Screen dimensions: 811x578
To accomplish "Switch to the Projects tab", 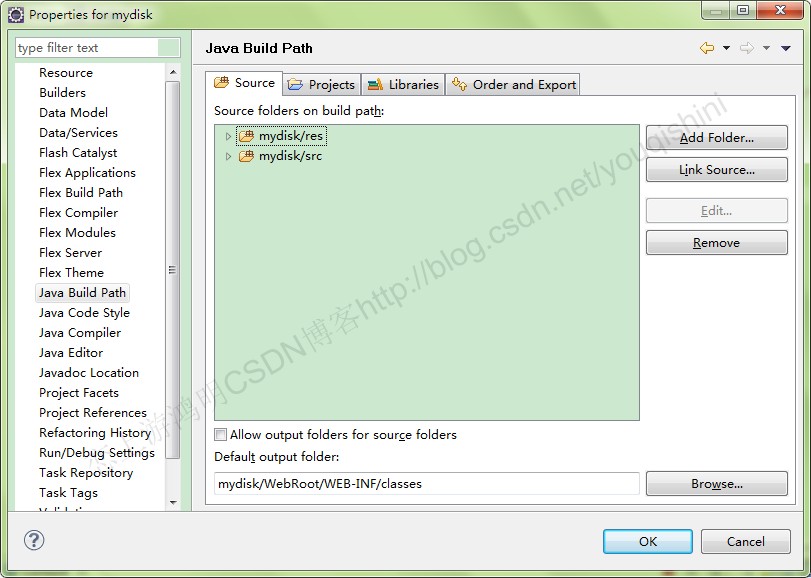I will click(322, 85).
